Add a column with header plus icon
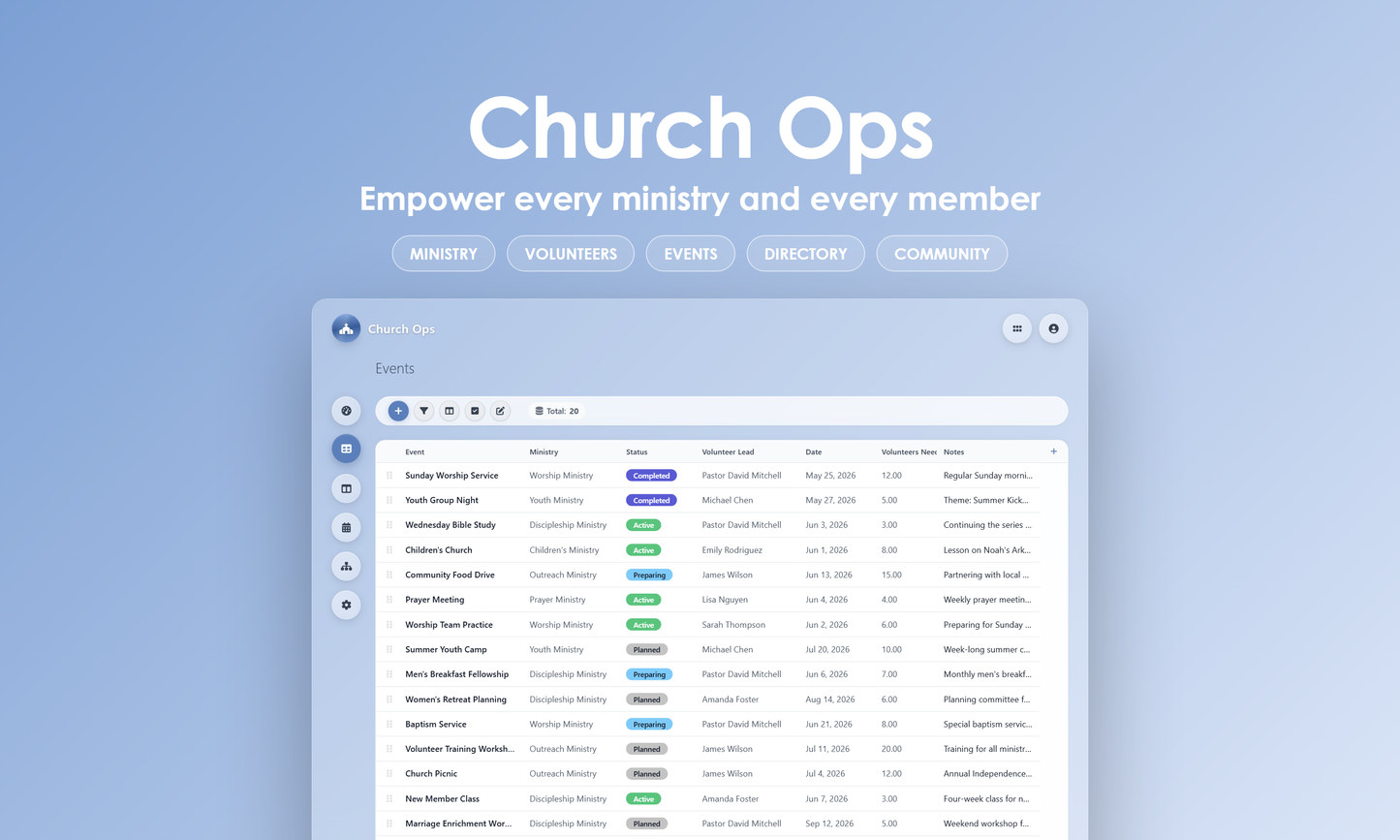 coord(1054,451)
